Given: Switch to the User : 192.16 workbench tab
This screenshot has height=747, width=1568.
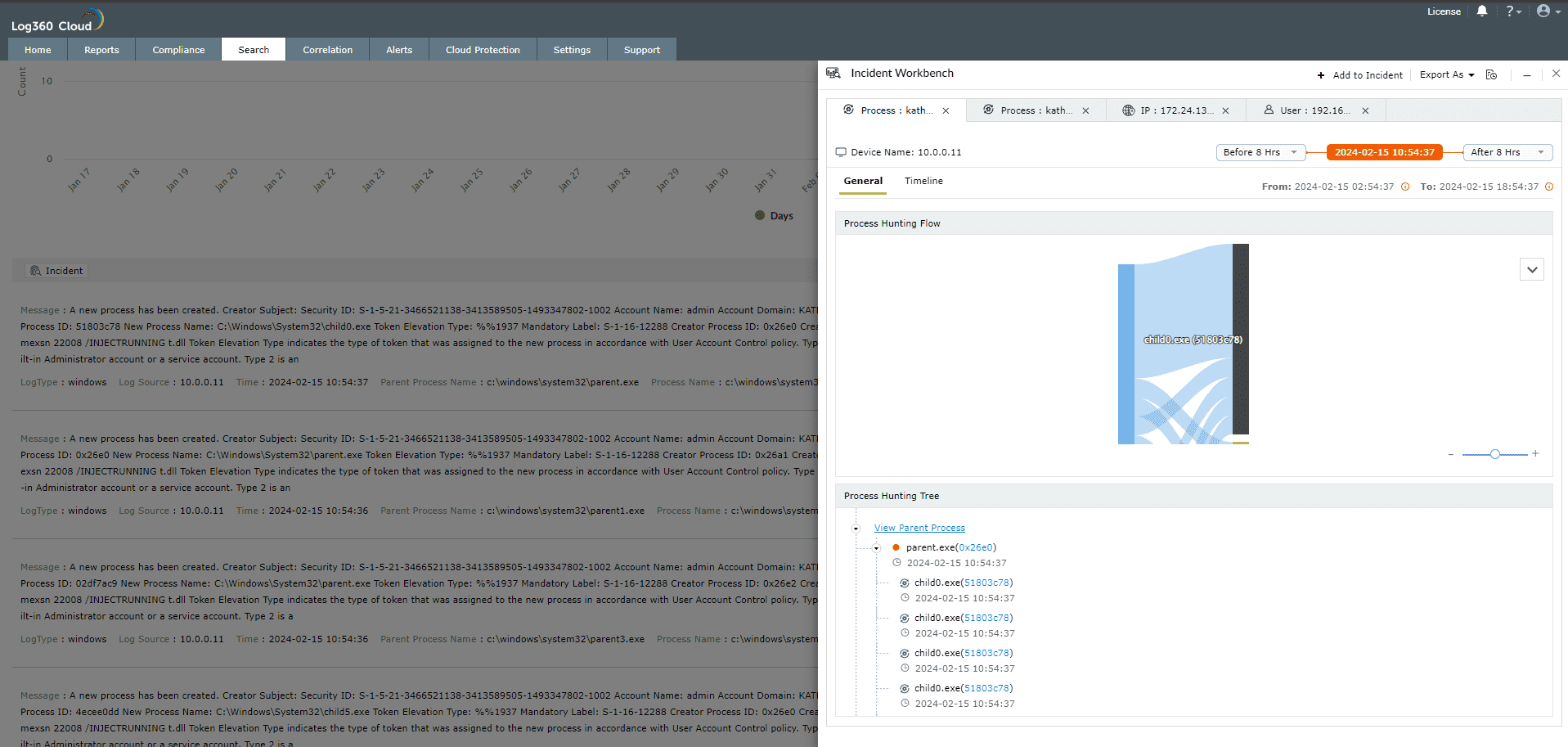Looking at the screenshot, I should pyautogui.click(x=1314, y=110).
